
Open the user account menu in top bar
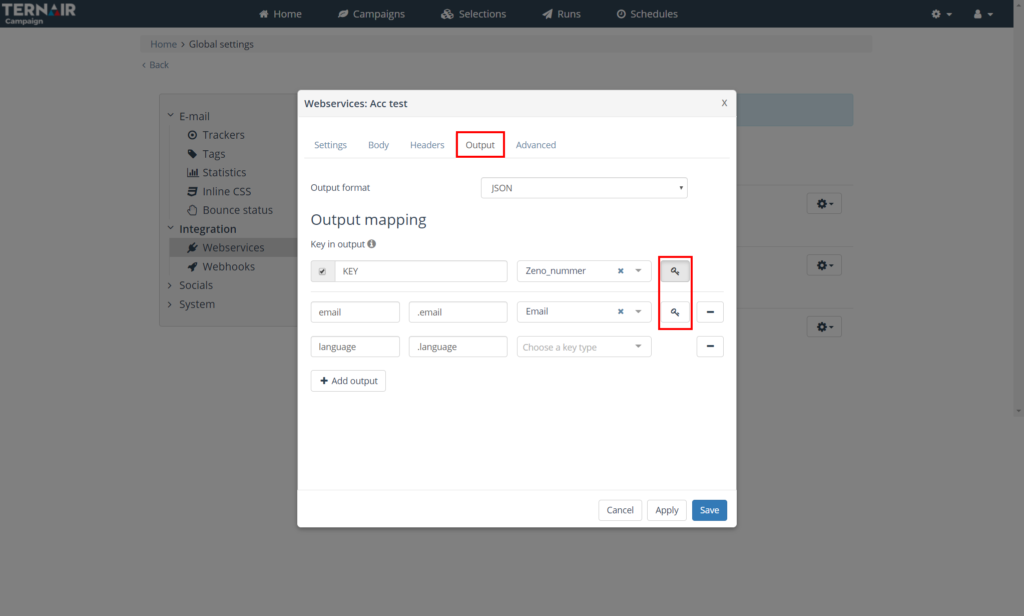(x=983, y=14)
